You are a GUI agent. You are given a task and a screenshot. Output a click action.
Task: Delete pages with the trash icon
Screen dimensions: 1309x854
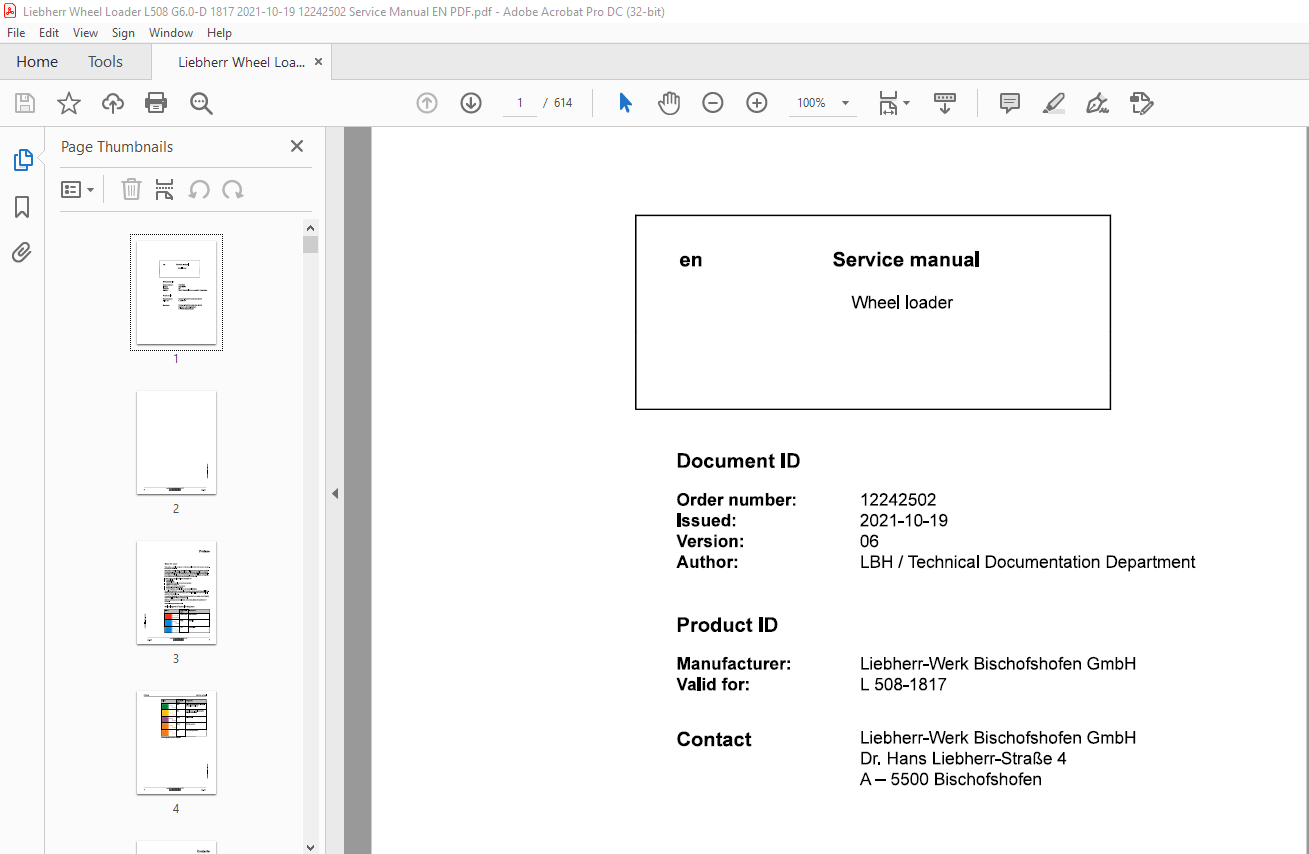(131, 189)
